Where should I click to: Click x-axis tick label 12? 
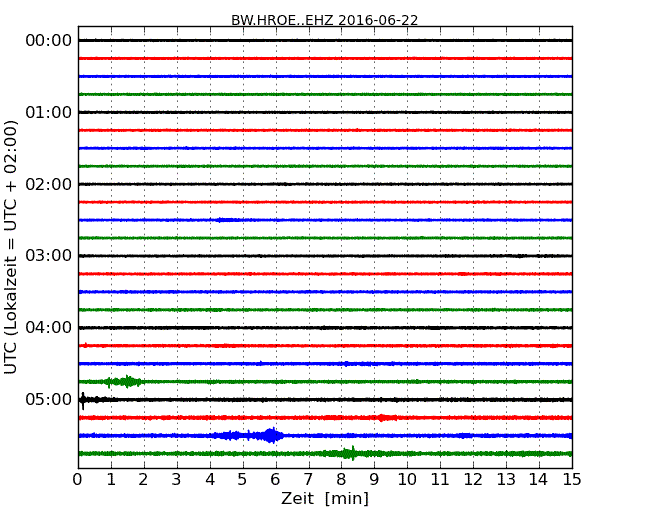(x=473, y=480)
